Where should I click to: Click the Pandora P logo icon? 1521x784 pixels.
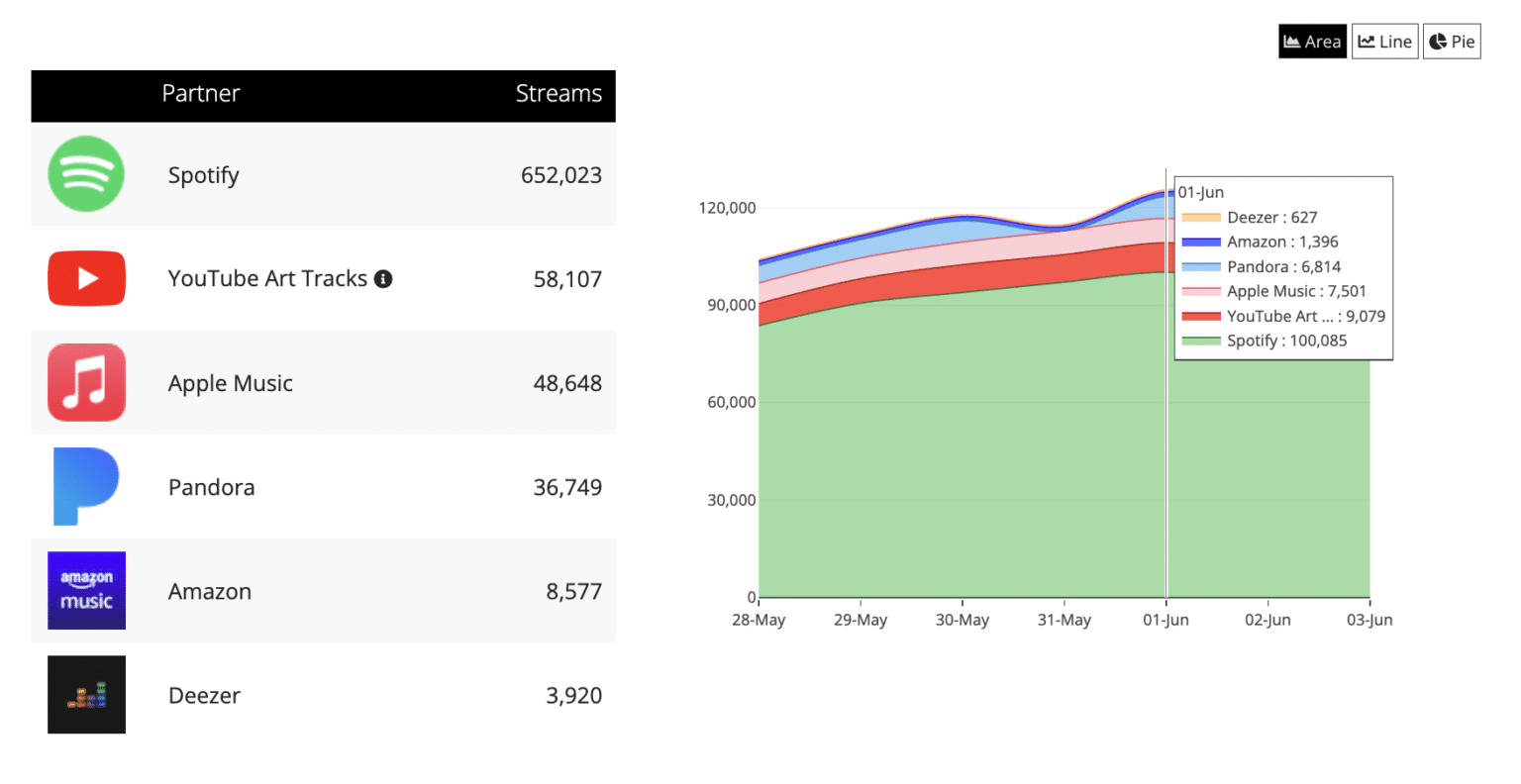86,486
